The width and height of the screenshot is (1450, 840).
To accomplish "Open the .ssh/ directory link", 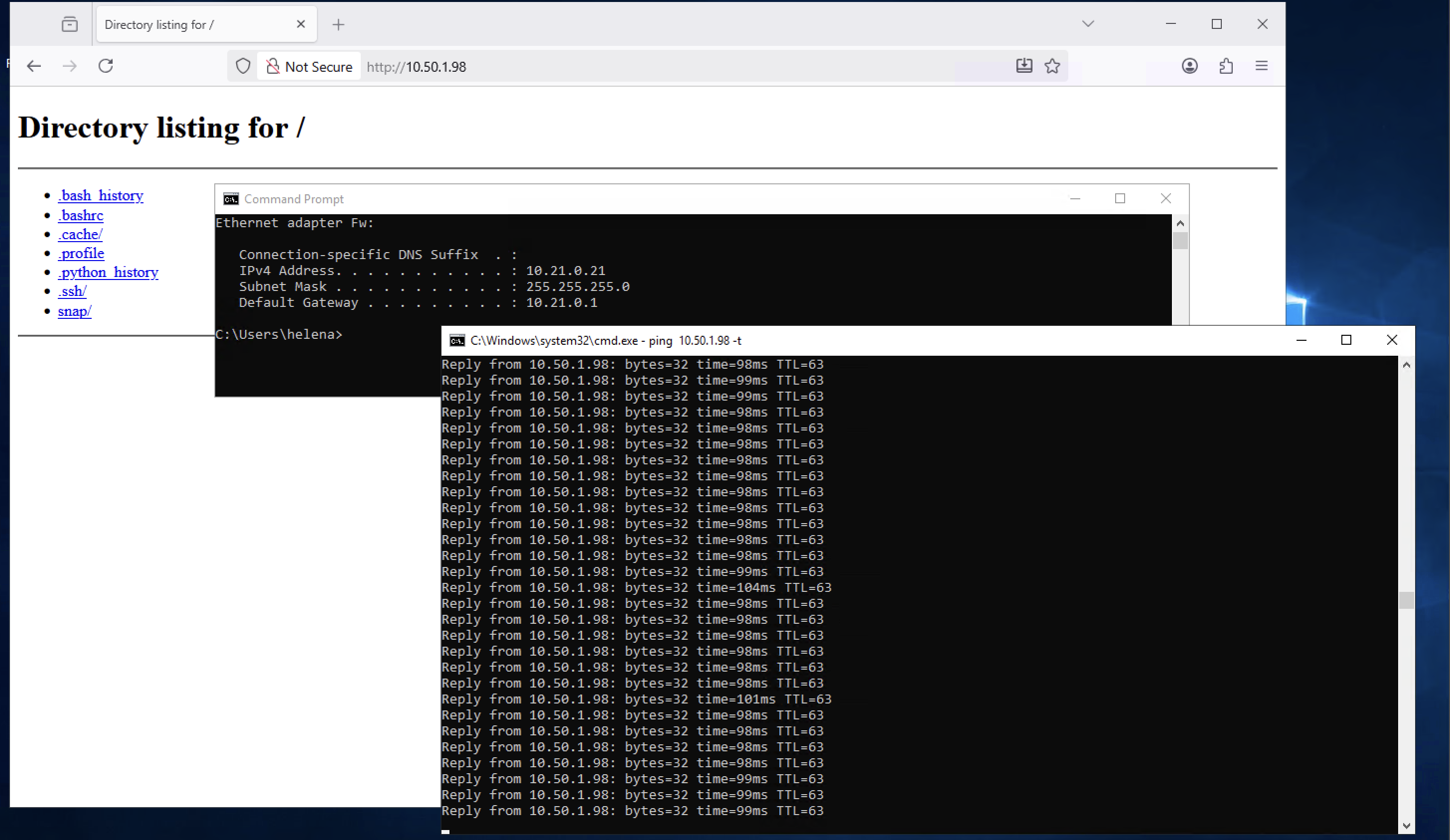I will pos(72,291).
